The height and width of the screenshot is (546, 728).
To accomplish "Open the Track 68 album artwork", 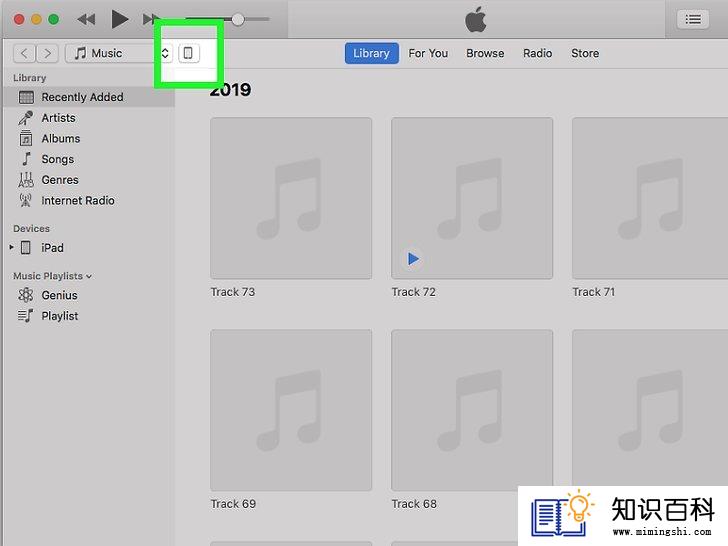I will coord(472,410).
